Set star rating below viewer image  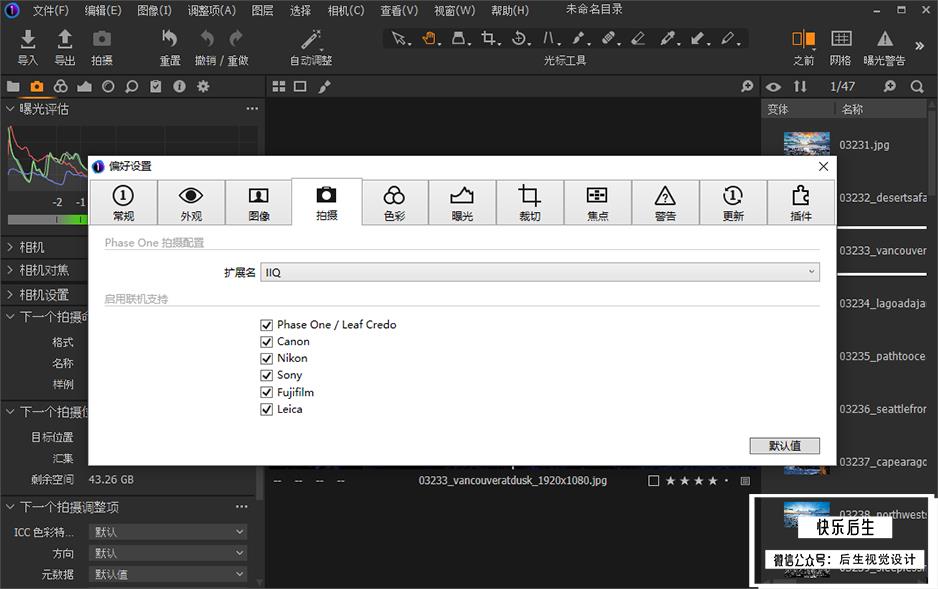click(696, 481)
